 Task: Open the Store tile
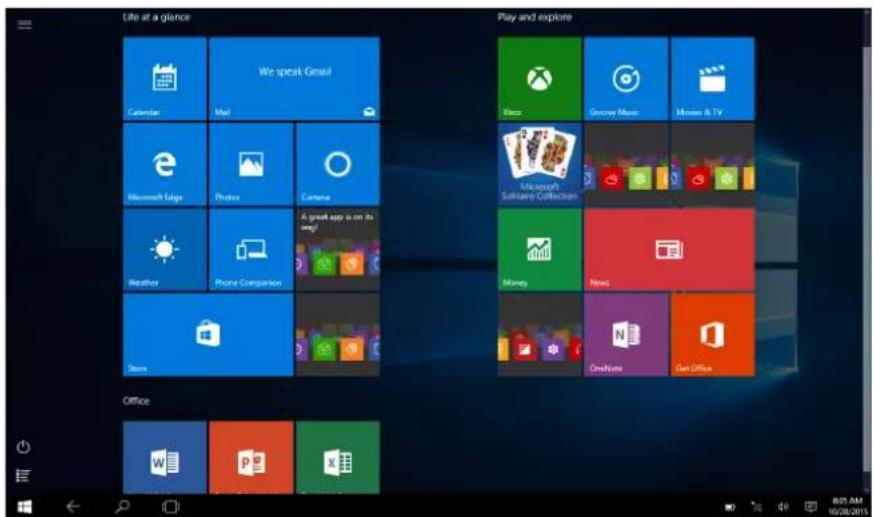click(207, 335)
